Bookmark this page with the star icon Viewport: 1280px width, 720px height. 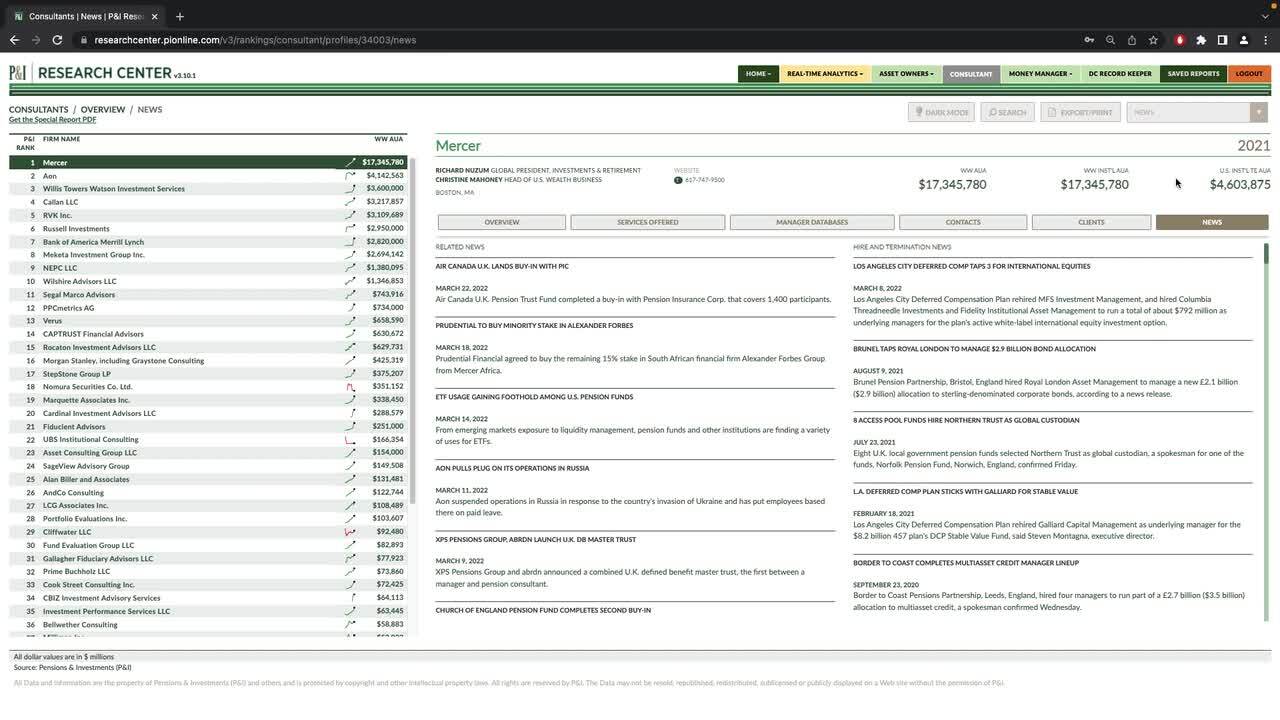1153,40
